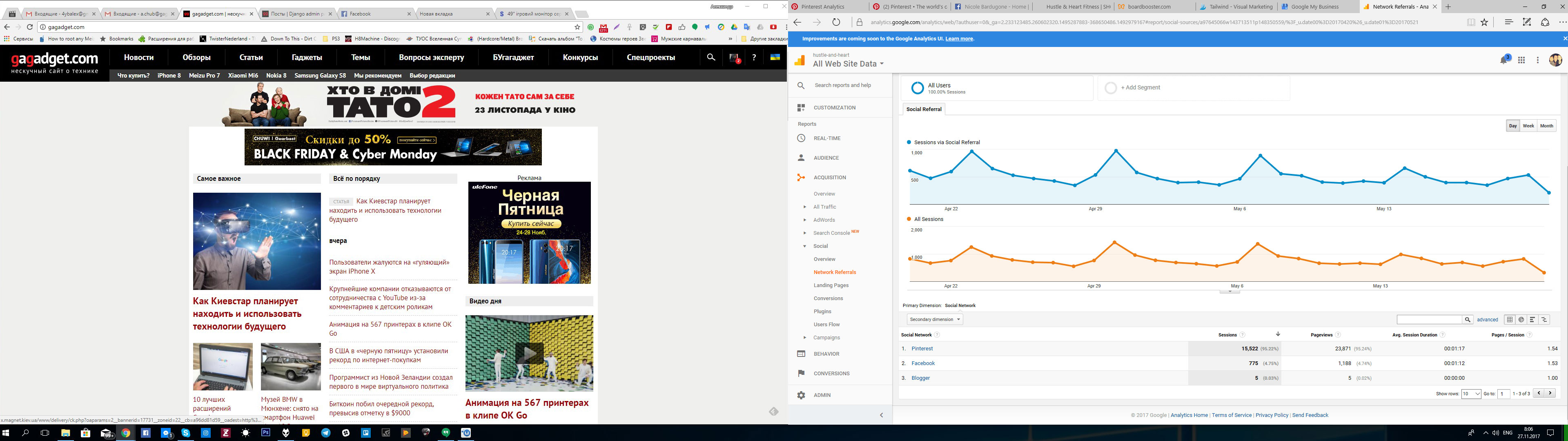Switch the table to Percentage pie view icon
1568x441 pixels.
pyautogui.click(x=1521, y=319)
